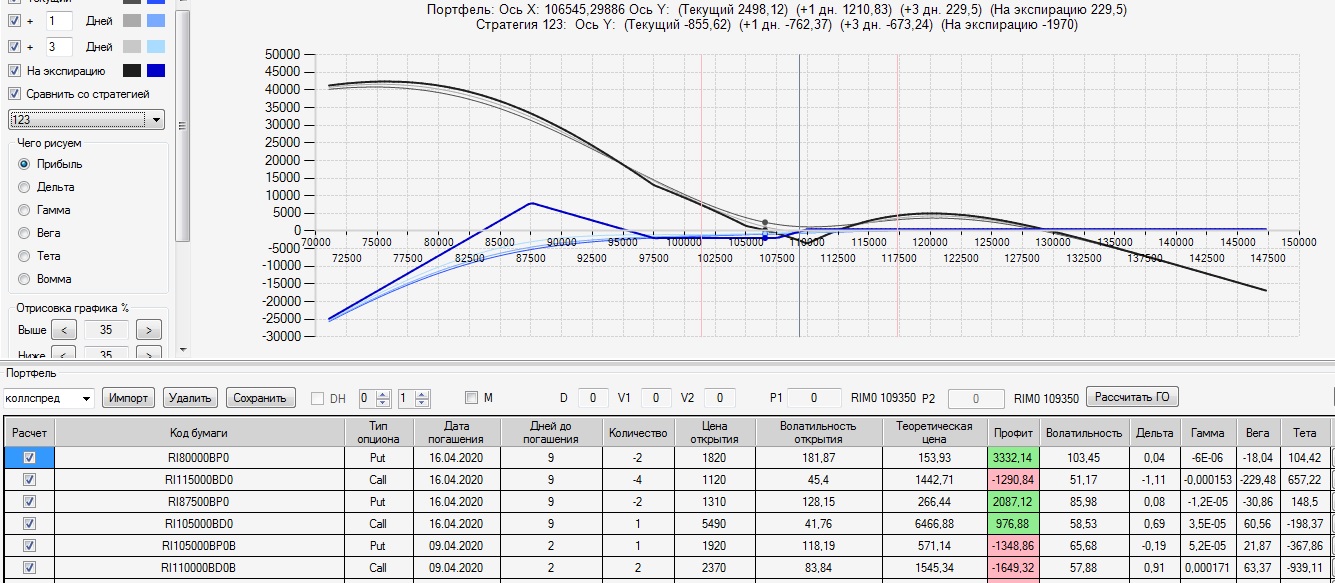Pick the blue color swatch for +1 Дней
This screenshot has width=1335, height=583.
155,20
